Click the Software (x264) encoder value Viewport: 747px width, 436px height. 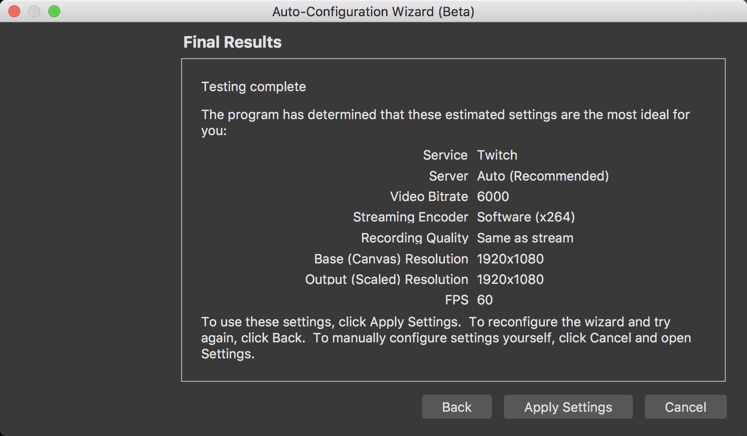pyautogui.click(x=526, y=217)
